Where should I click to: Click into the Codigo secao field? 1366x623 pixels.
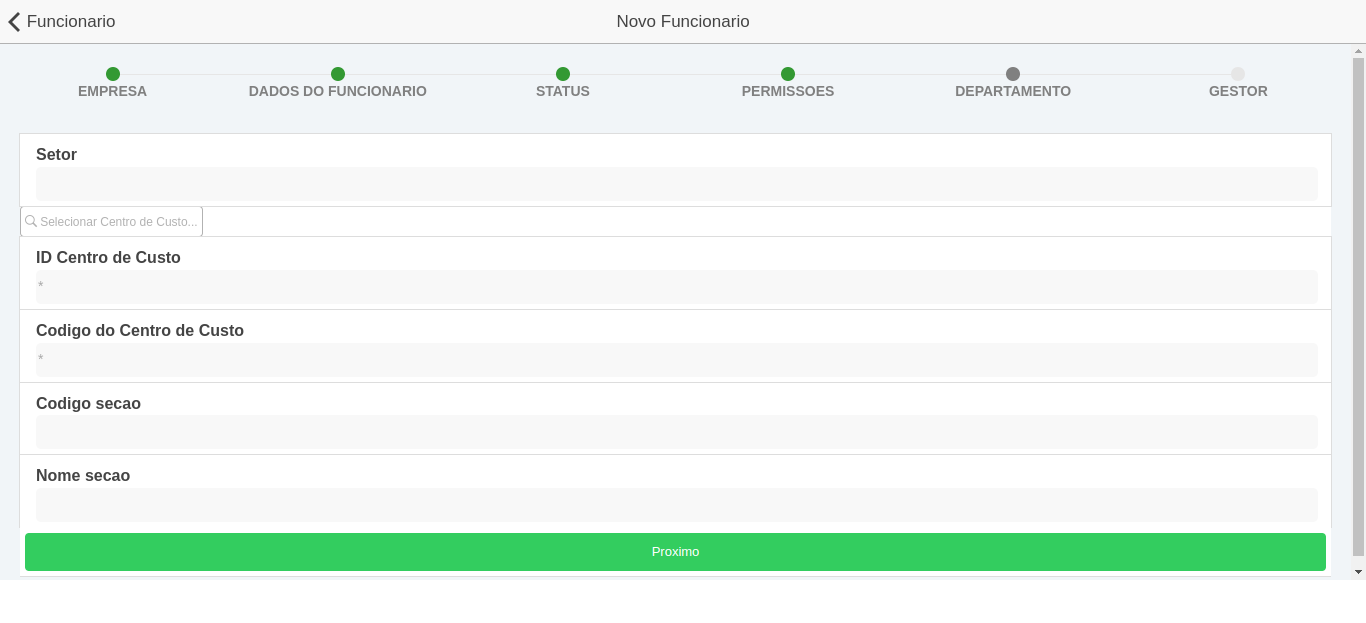pyautogui.click(x=676, y=432)
